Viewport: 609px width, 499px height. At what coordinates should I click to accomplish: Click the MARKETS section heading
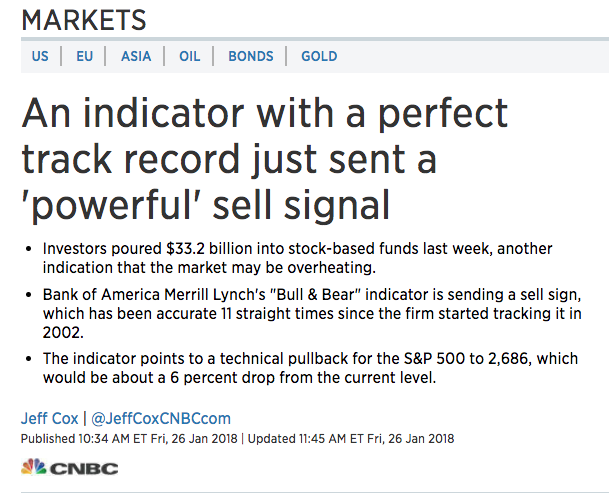84,20
